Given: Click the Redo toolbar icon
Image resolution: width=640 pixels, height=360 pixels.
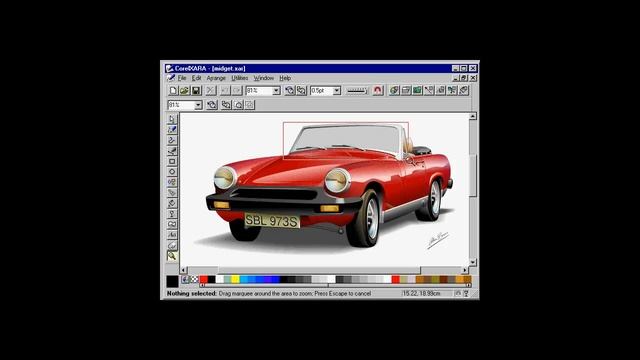Looking at the screenshot, I should coord(237,91).
